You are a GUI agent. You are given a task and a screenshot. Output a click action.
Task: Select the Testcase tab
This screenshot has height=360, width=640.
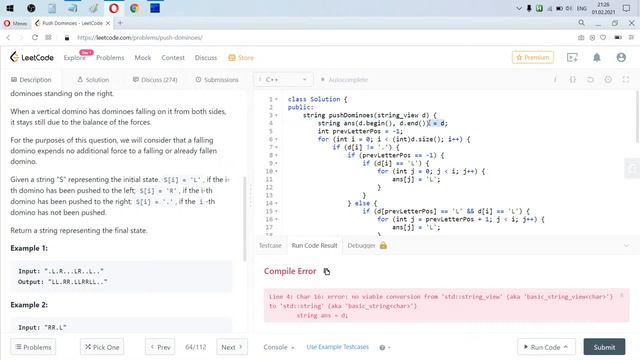(x=270, y=245)
